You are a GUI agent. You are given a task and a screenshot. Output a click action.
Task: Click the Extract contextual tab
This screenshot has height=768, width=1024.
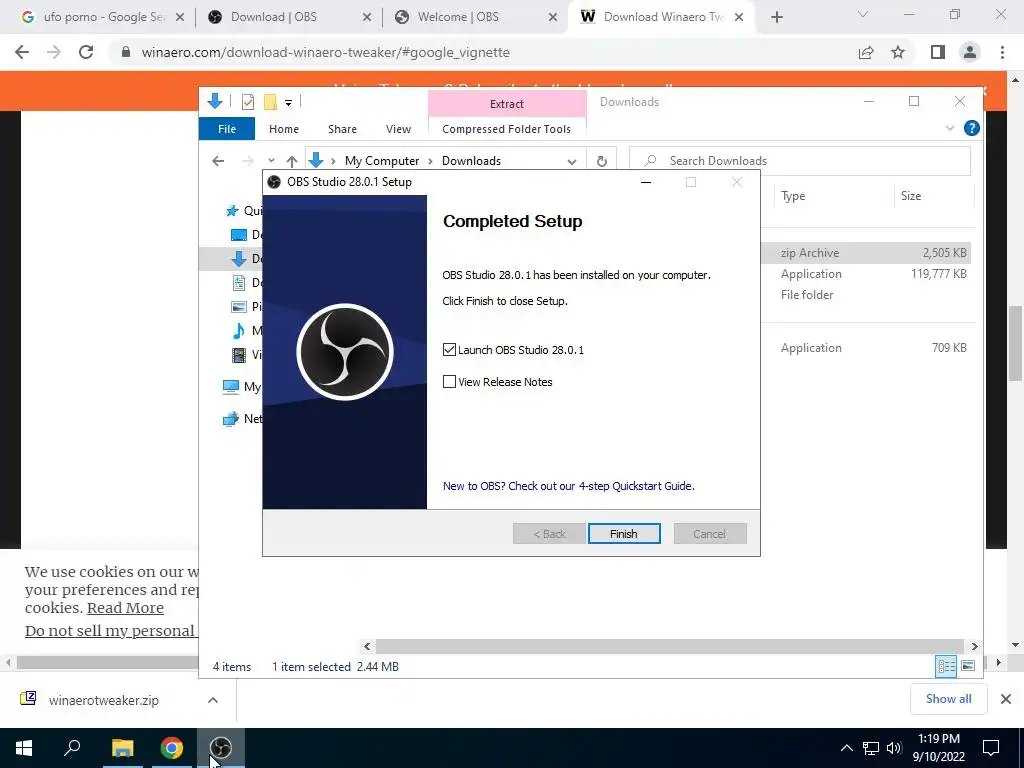pyautogui.click(x=507, y=104)
